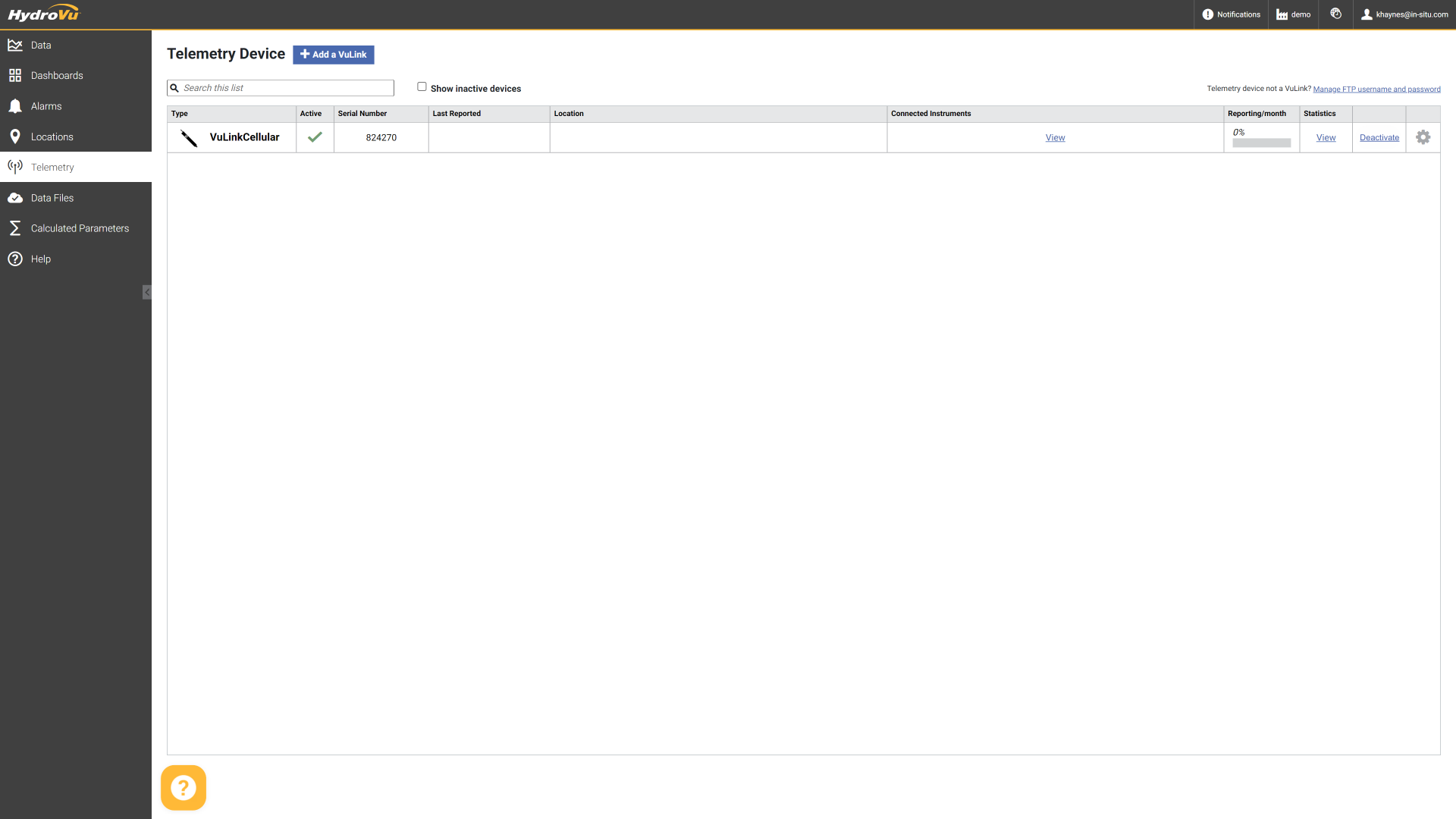Click the Locations pin icon
Image resolution: width=1456 pixels, height=819 pixels.
[x=15, y=137]
